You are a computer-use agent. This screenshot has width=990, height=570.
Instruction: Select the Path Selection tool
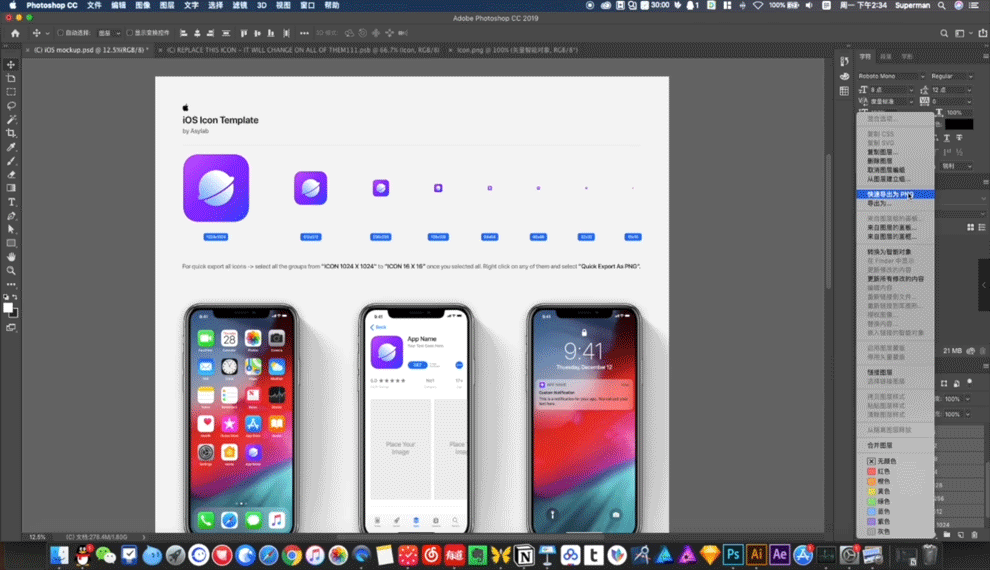11,229
